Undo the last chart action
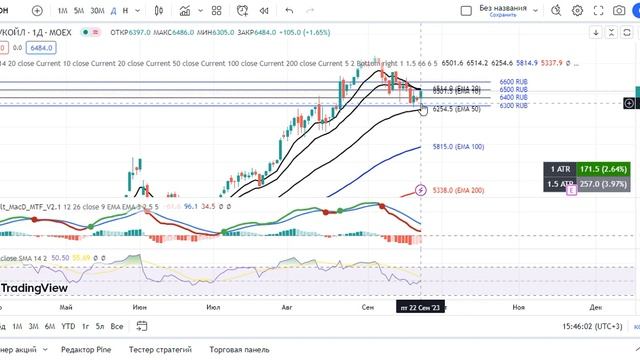 289,11
